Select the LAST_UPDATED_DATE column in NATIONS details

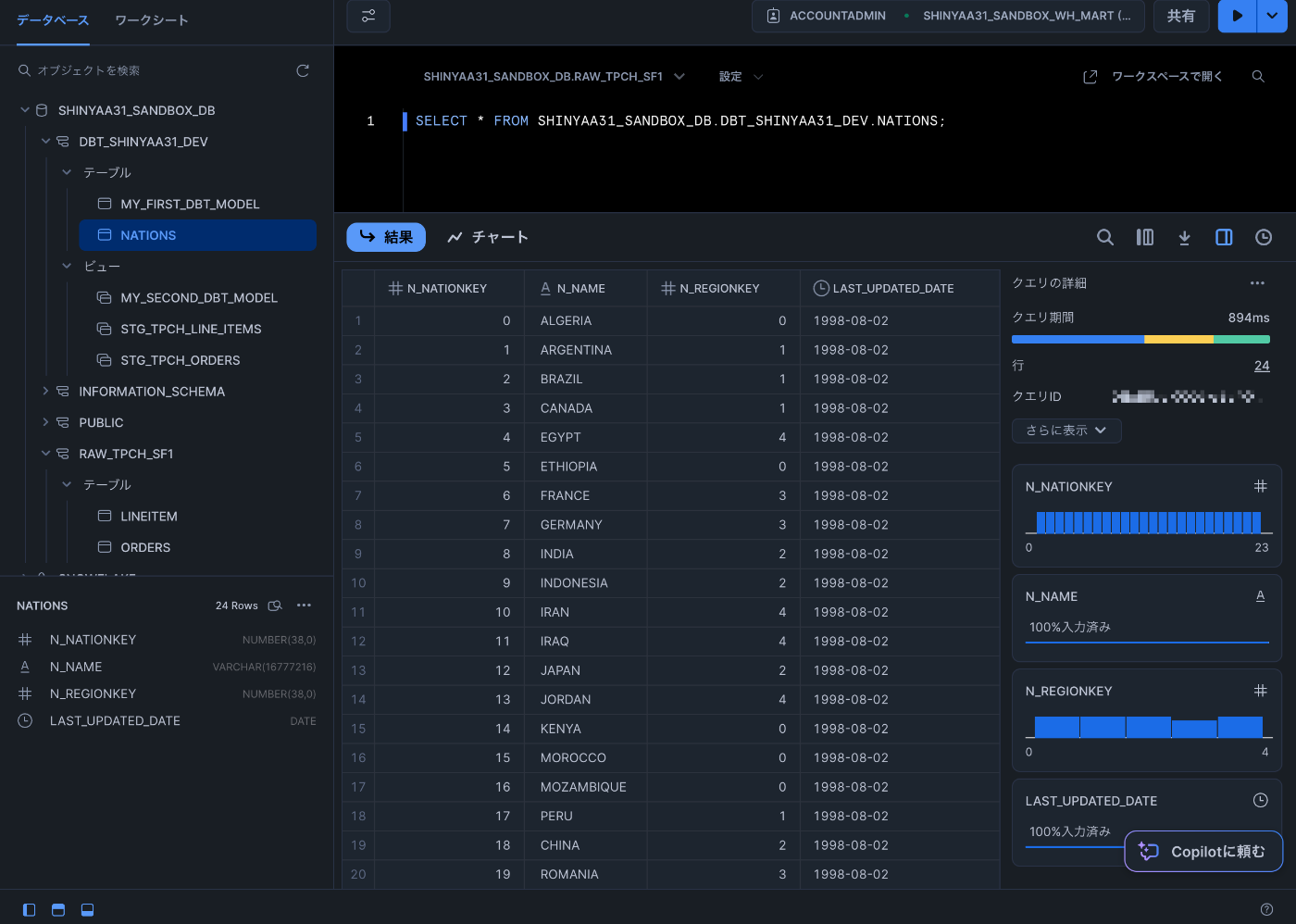(167, 720)
